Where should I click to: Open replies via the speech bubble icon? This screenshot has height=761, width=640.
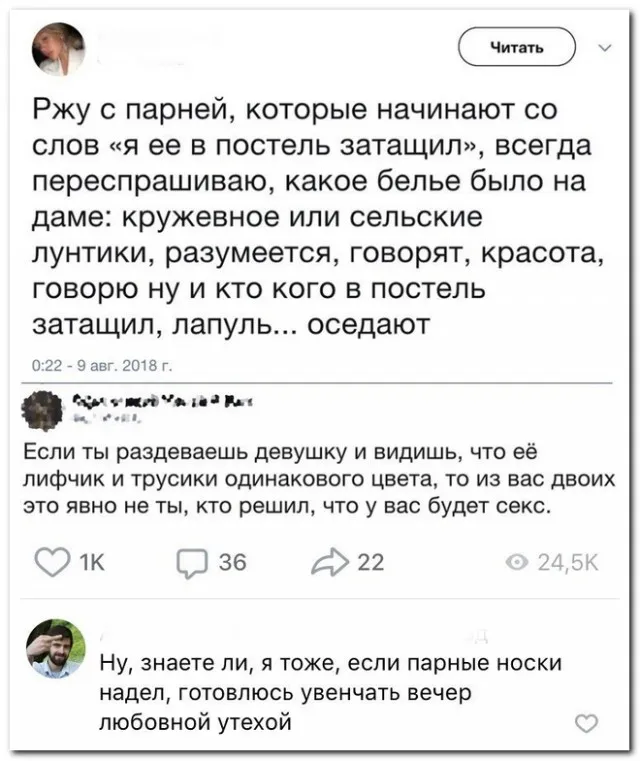tap(190, 564)
